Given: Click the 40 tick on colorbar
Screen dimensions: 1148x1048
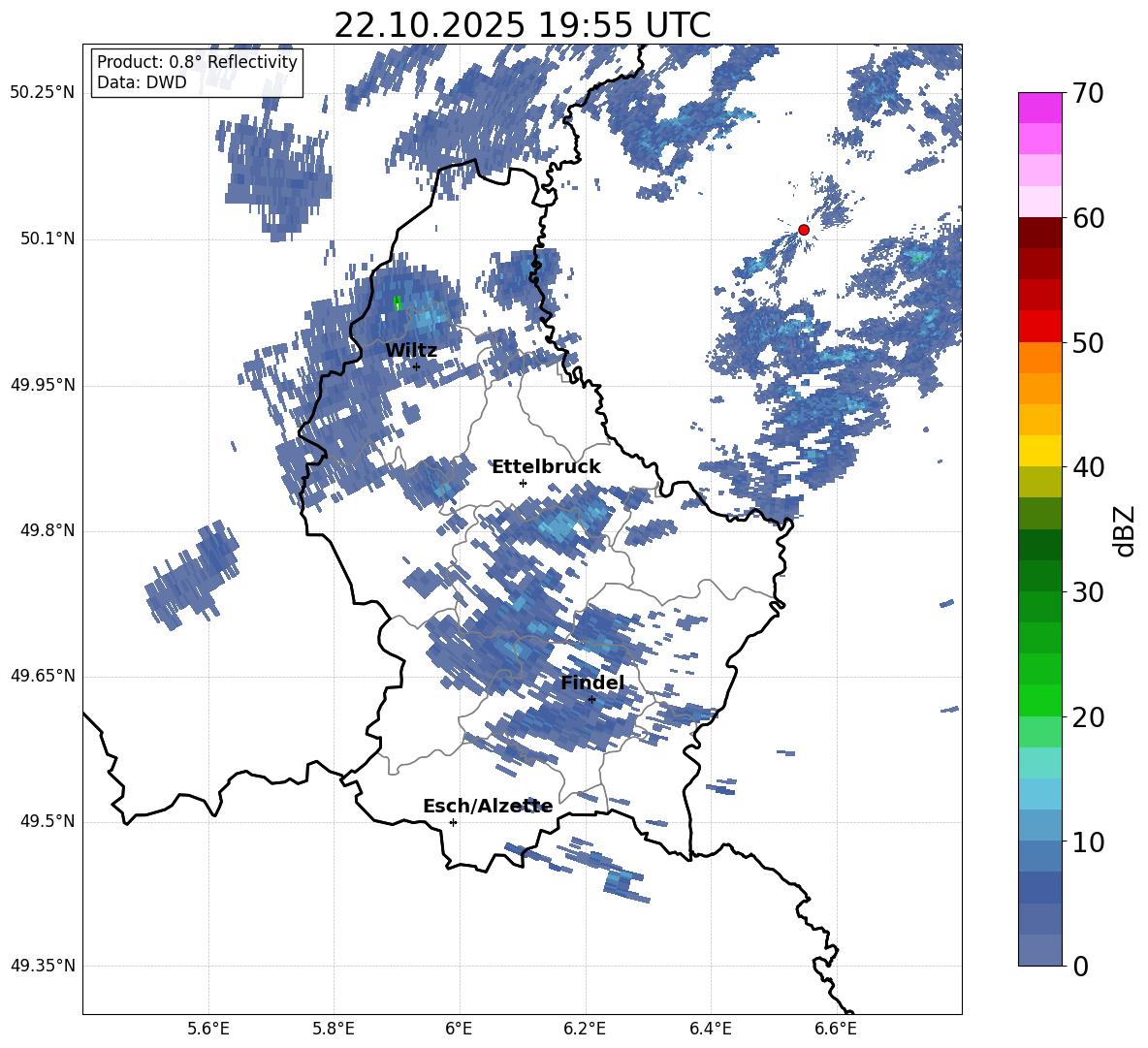Looking at the screenshot, I should click(1088, 467).
